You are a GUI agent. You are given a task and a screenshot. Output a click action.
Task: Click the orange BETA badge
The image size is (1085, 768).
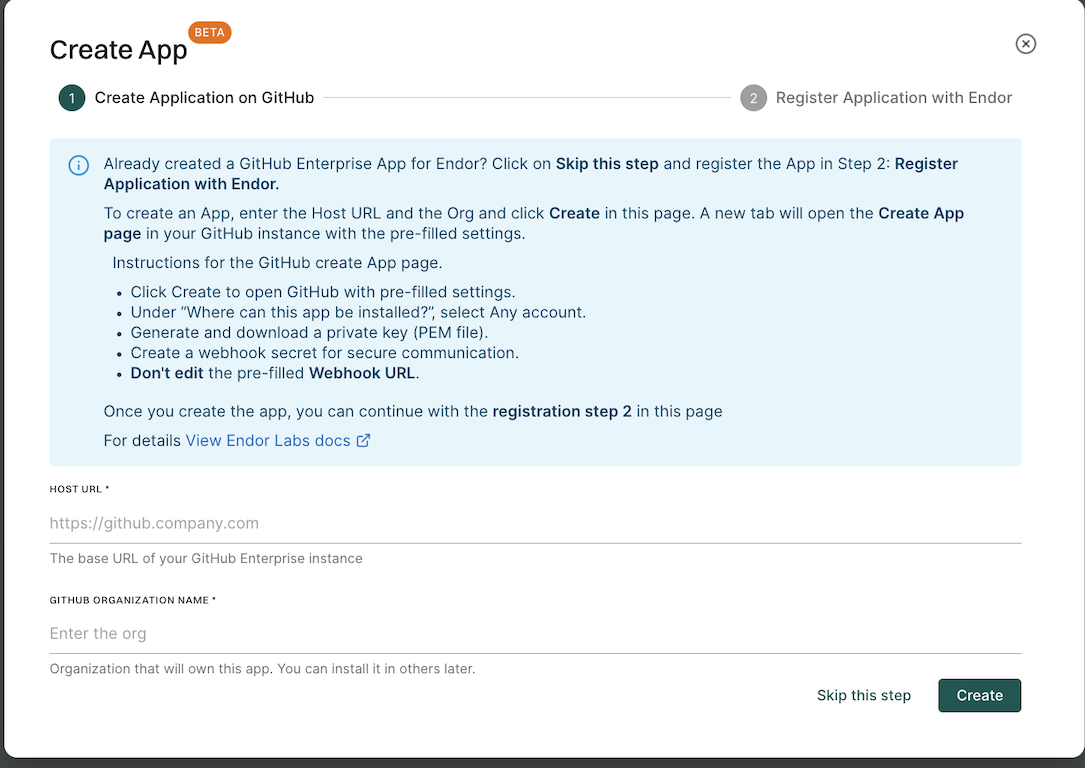tap(209, 32)
